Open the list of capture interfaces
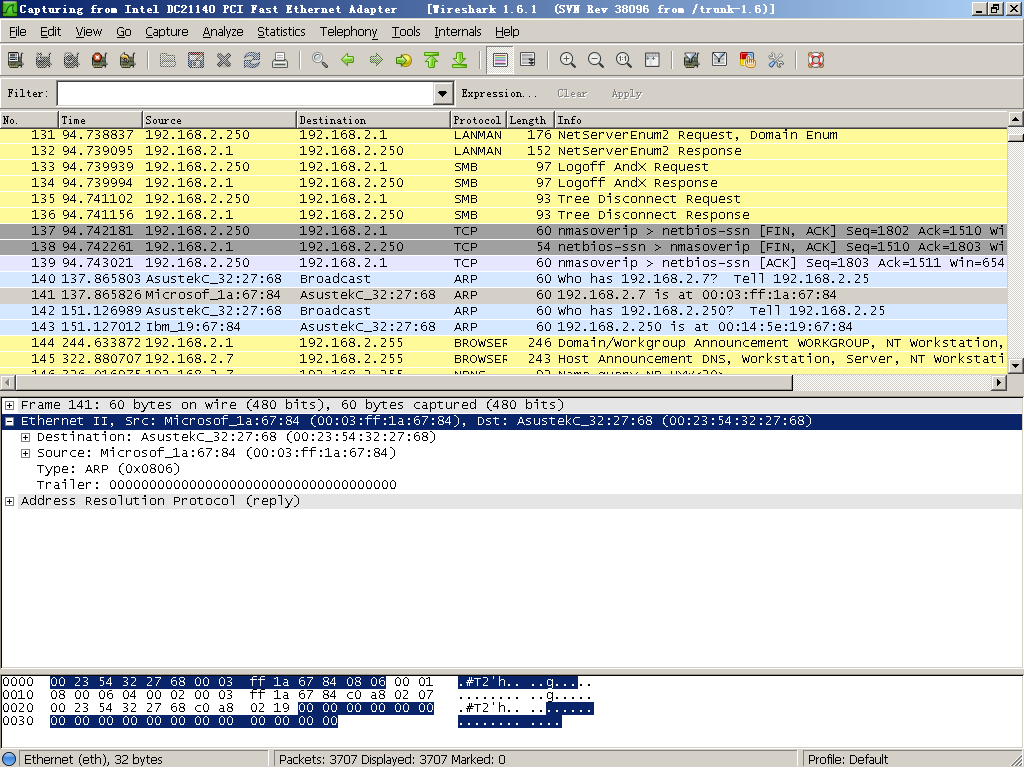The width and height of the screenshot is (1024, 768). [16, 61]
